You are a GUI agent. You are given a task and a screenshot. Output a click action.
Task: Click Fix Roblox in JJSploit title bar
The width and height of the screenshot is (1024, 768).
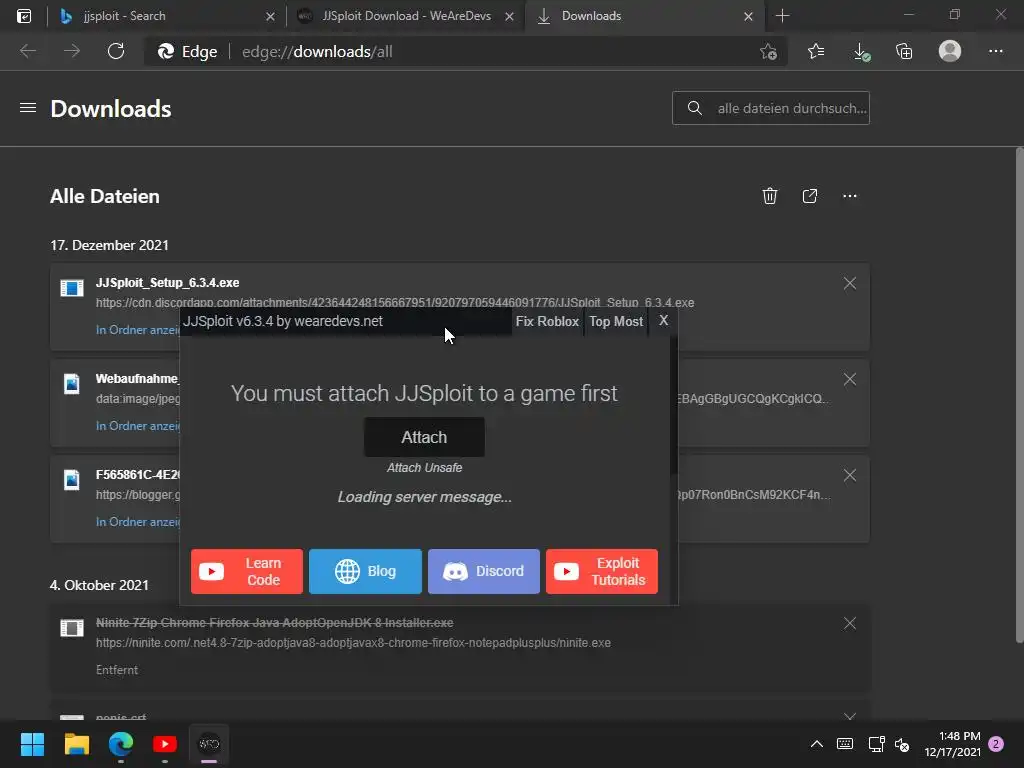coord(547,321)
